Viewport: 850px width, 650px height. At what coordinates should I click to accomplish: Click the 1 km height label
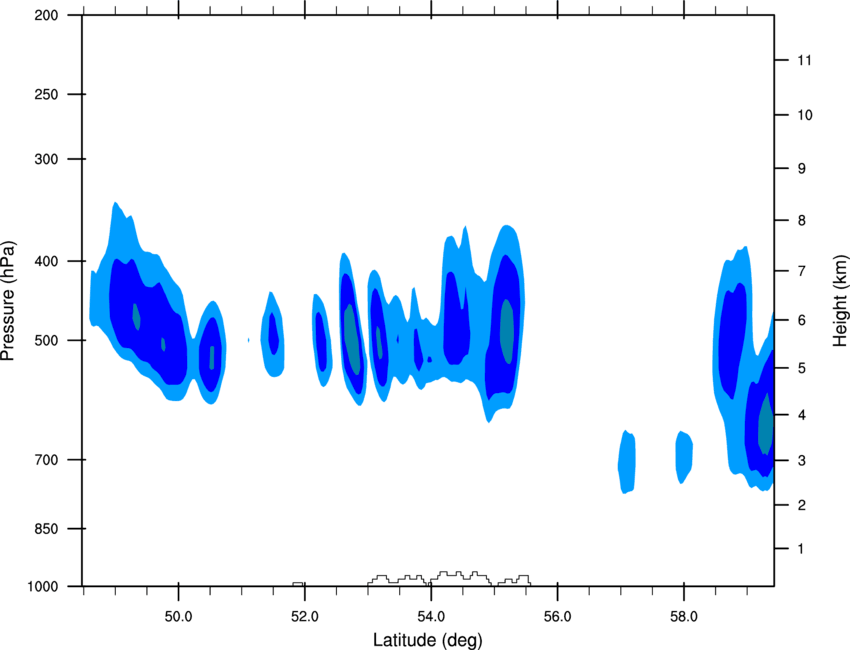click(x=801, y=549)
